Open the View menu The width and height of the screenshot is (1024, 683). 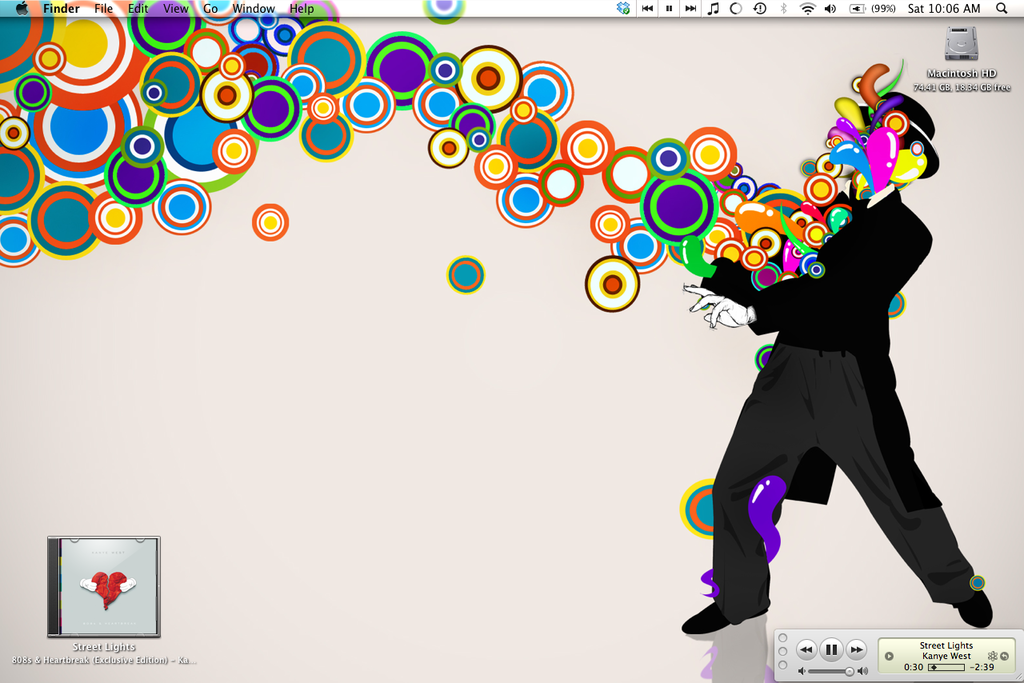click(x=175, y=8)
